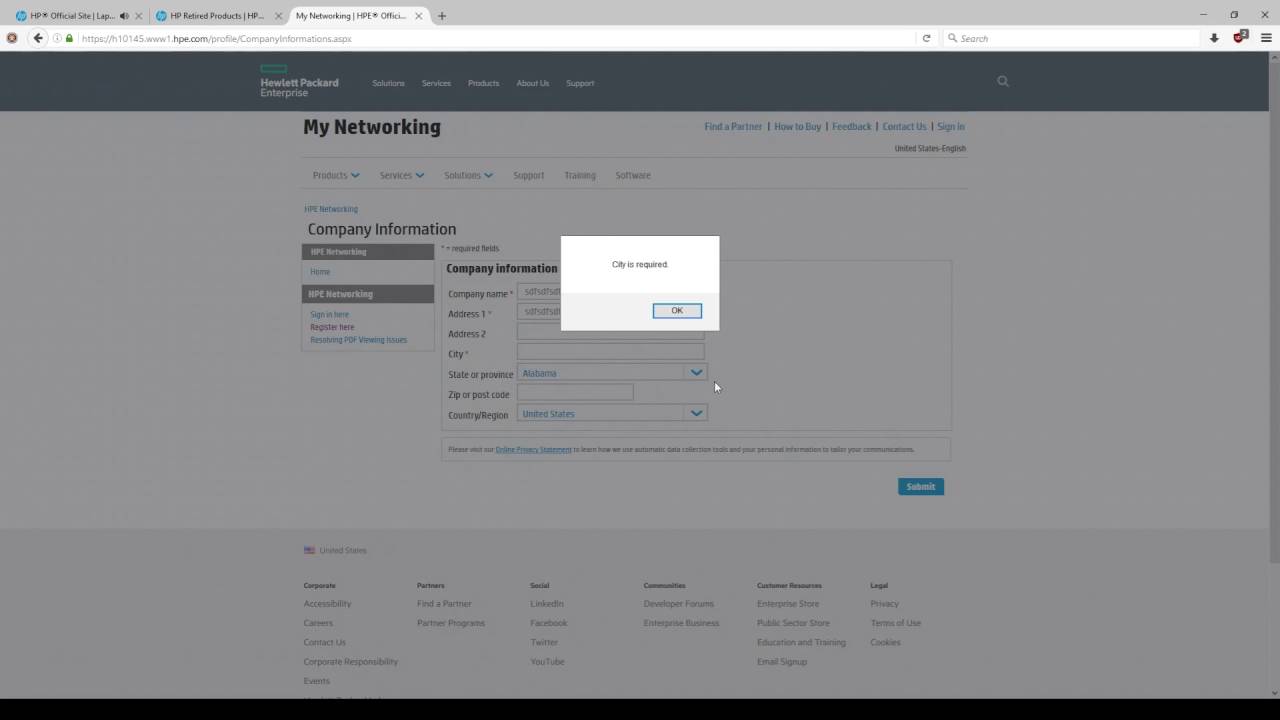Click the site search magnifier icon
The image size is (1280, 720).
pyautogui.click(x=1003, y=82)
